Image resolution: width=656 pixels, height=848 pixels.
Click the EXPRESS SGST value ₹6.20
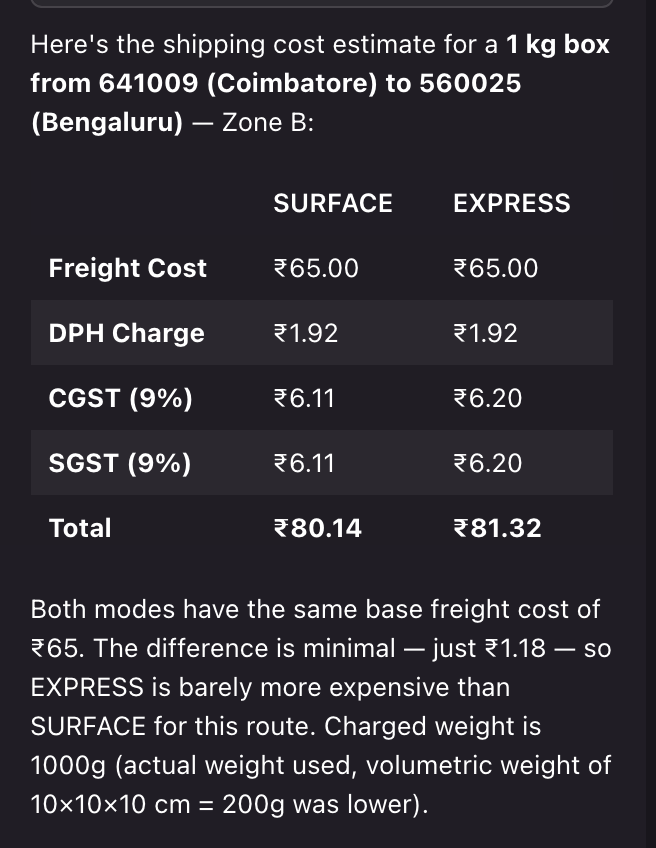[487, 463]
